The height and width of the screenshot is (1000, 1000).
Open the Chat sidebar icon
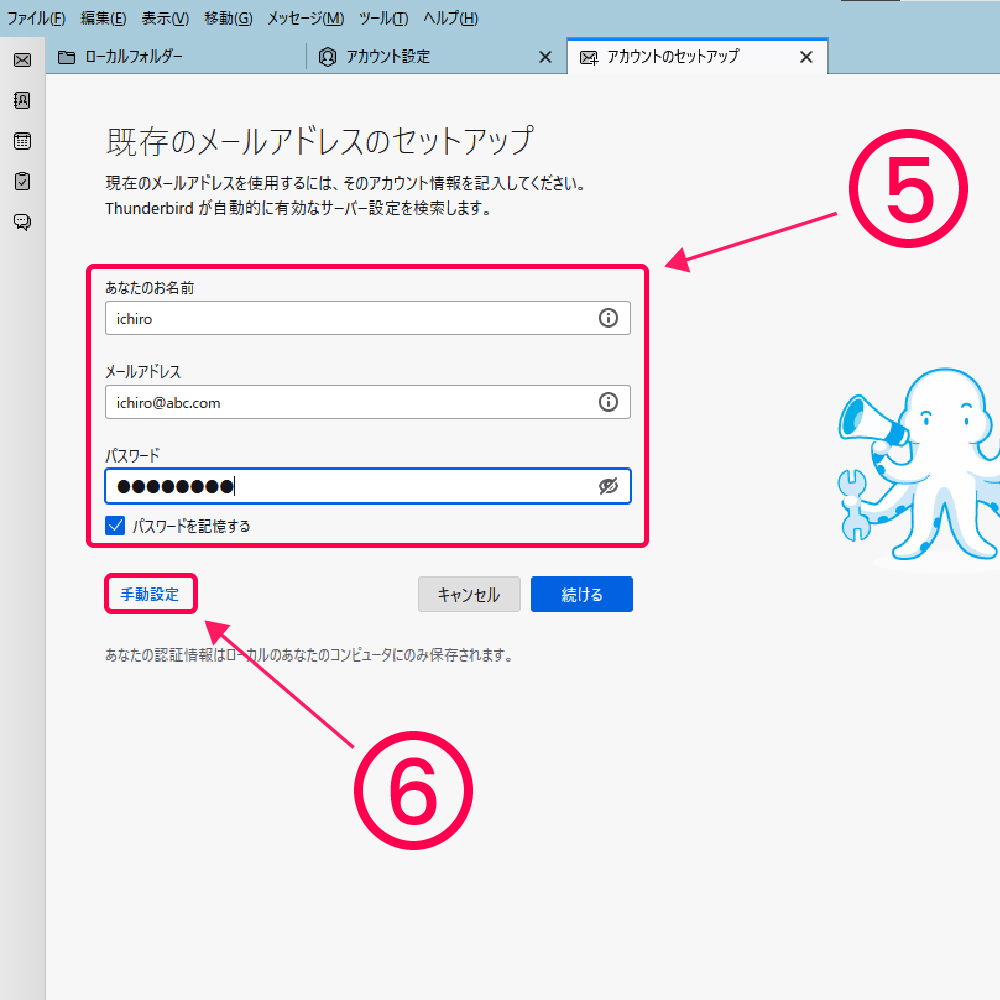(x=22, y=222)
